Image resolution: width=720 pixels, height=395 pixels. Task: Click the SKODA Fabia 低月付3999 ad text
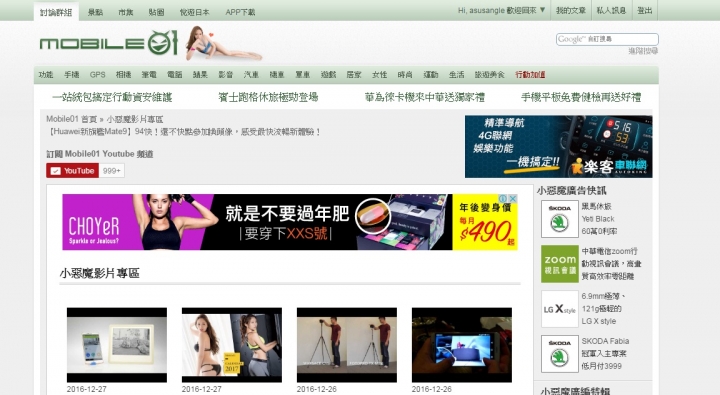pos(605,354)
